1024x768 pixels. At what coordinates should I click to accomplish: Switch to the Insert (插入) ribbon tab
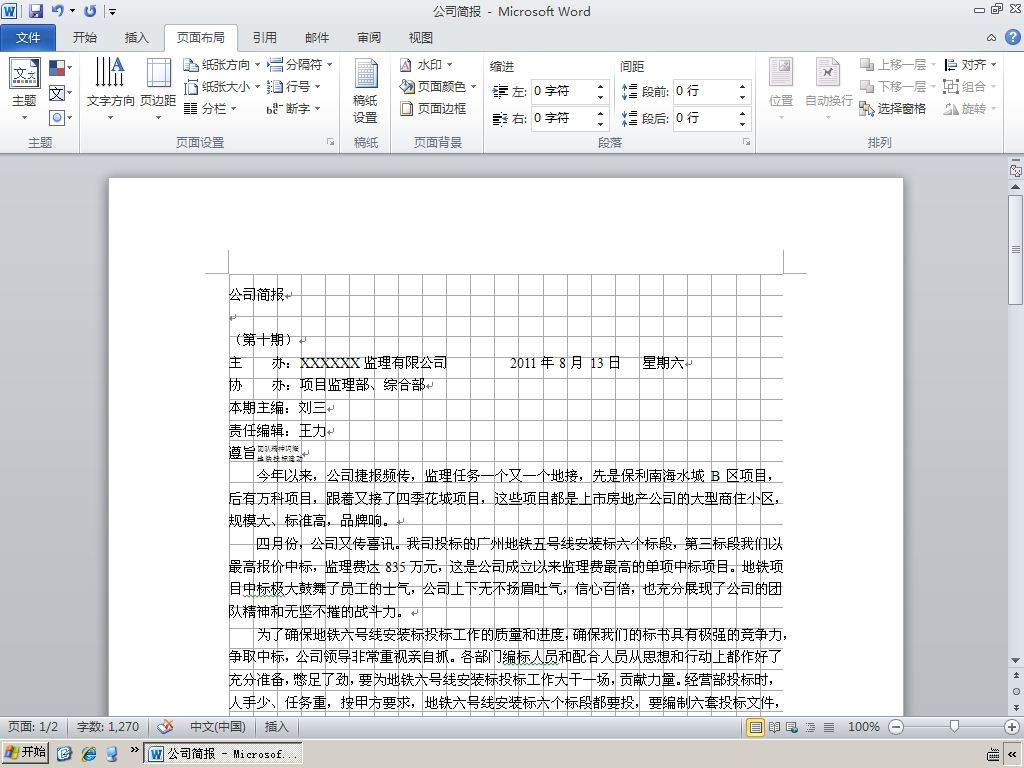click(x=136, y=38)
